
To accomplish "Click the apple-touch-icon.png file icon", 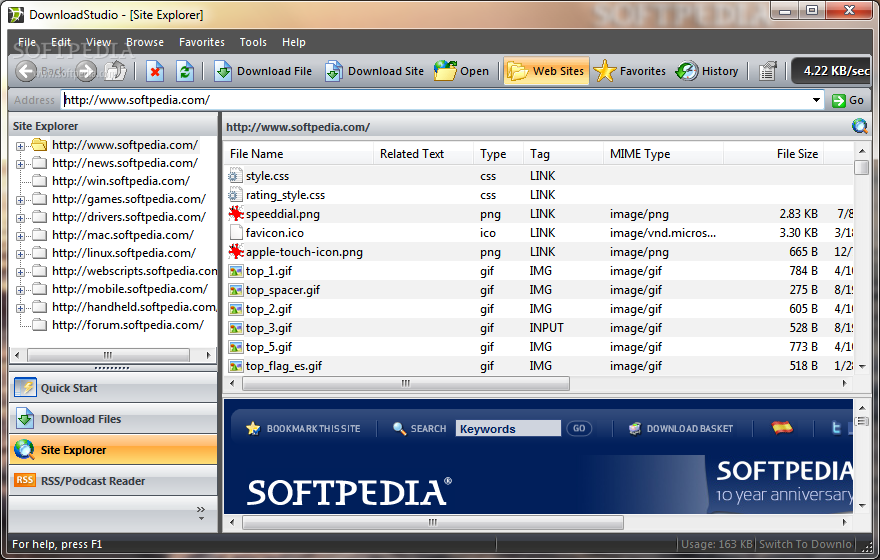I will click(236, 252).
